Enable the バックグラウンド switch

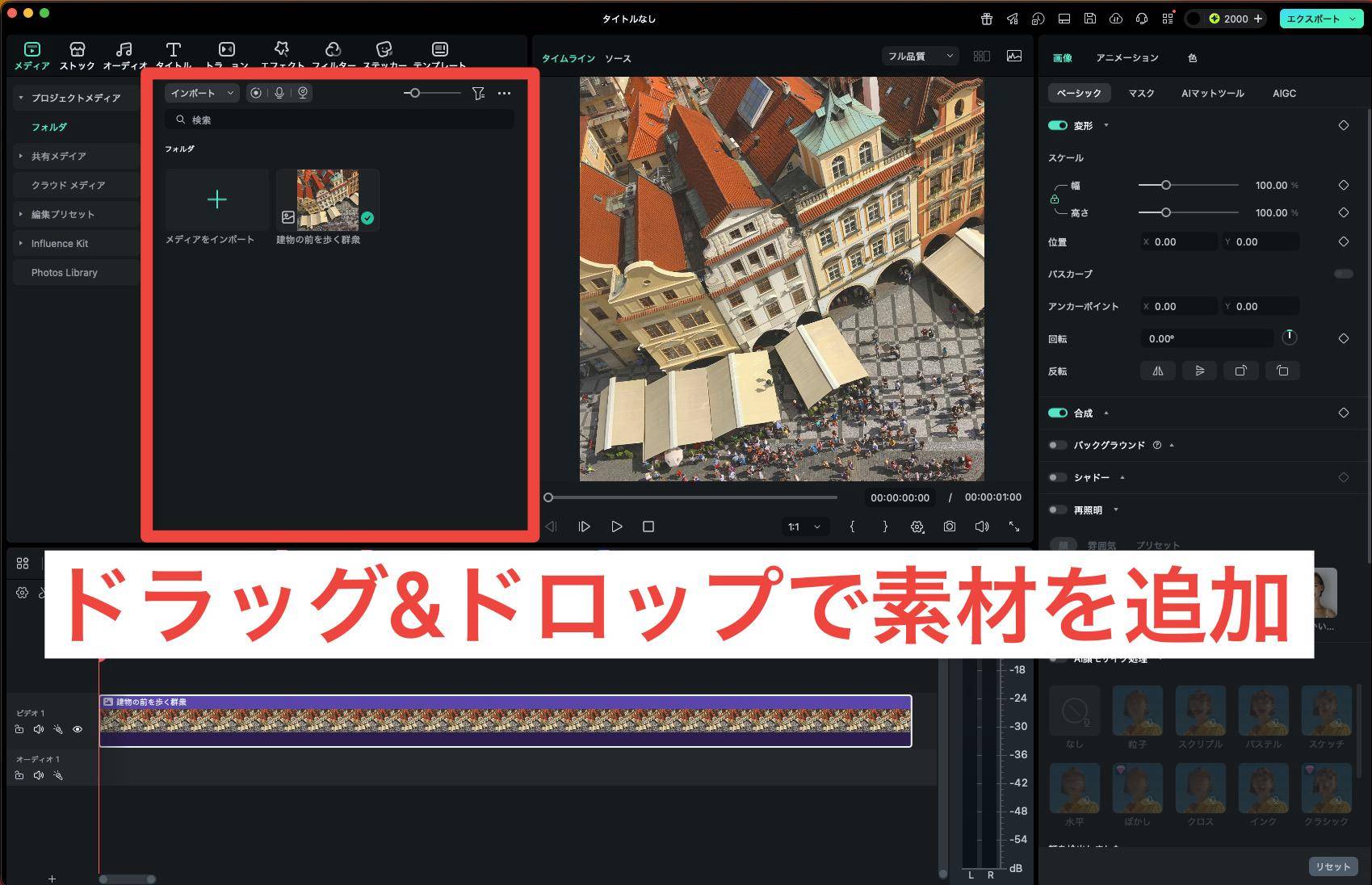(x=1058, y=445)
